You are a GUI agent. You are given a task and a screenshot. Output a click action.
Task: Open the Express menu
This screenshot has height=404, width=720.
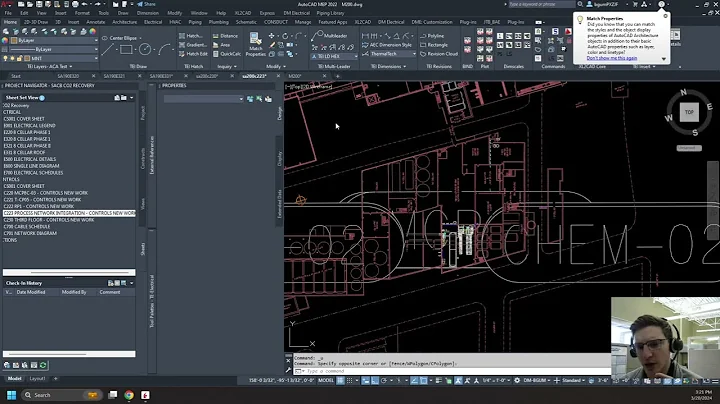coord(267,13)
